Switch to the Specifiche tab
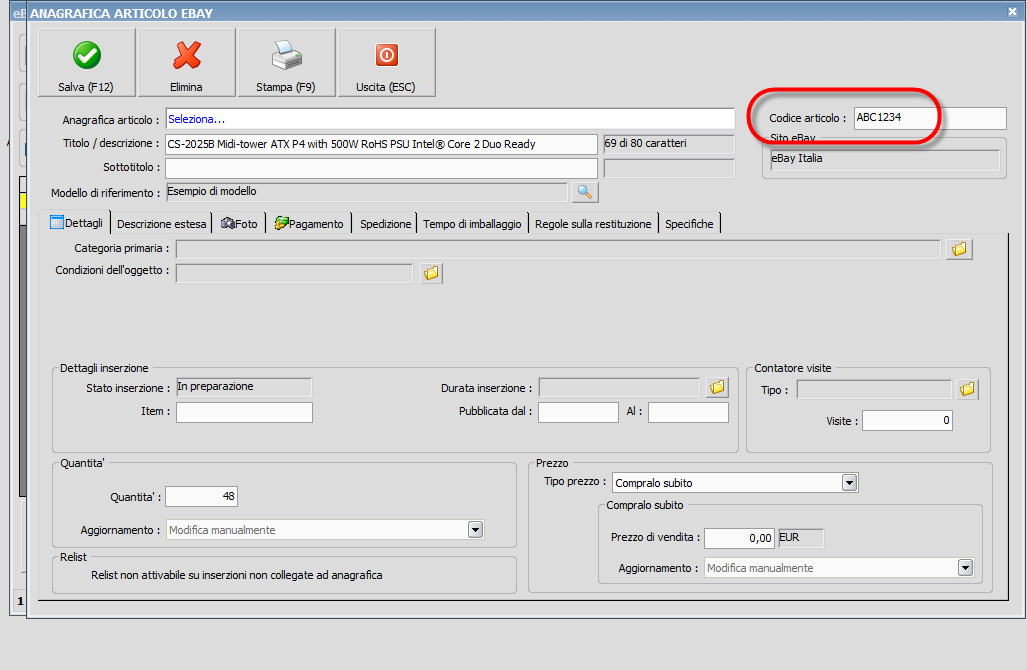 689,224
